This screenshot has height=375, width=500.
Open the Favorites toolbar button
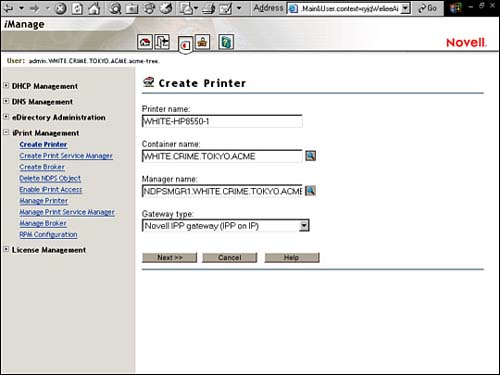(x=132, y=8)
